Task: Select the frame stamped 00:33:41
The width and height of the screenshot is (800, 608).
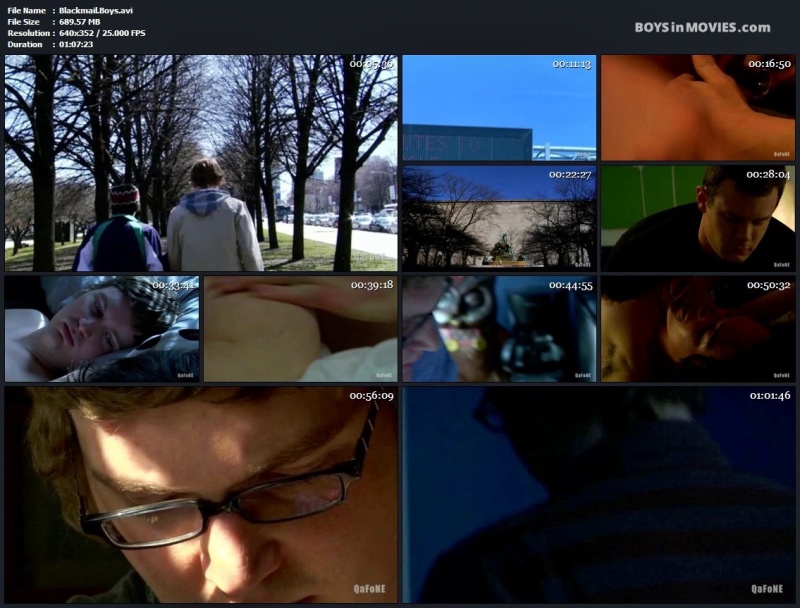Action: (x=102, y=328)
